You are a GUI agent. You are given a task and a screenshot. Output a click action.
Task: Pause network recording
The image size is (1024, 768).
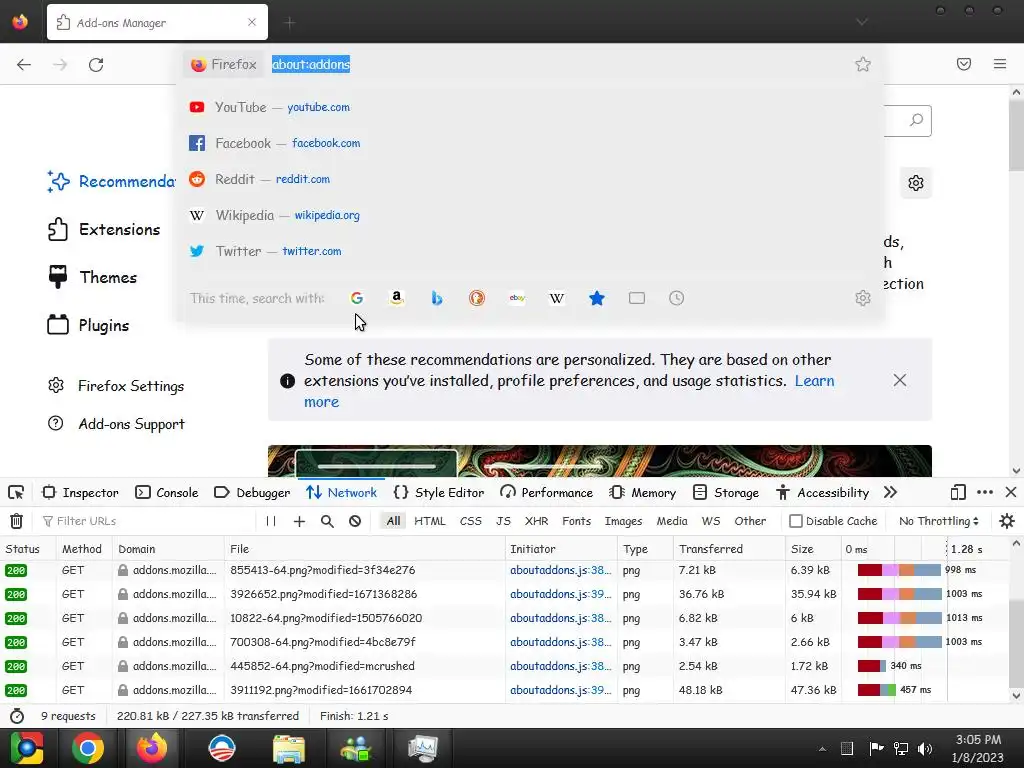(271, 521)
